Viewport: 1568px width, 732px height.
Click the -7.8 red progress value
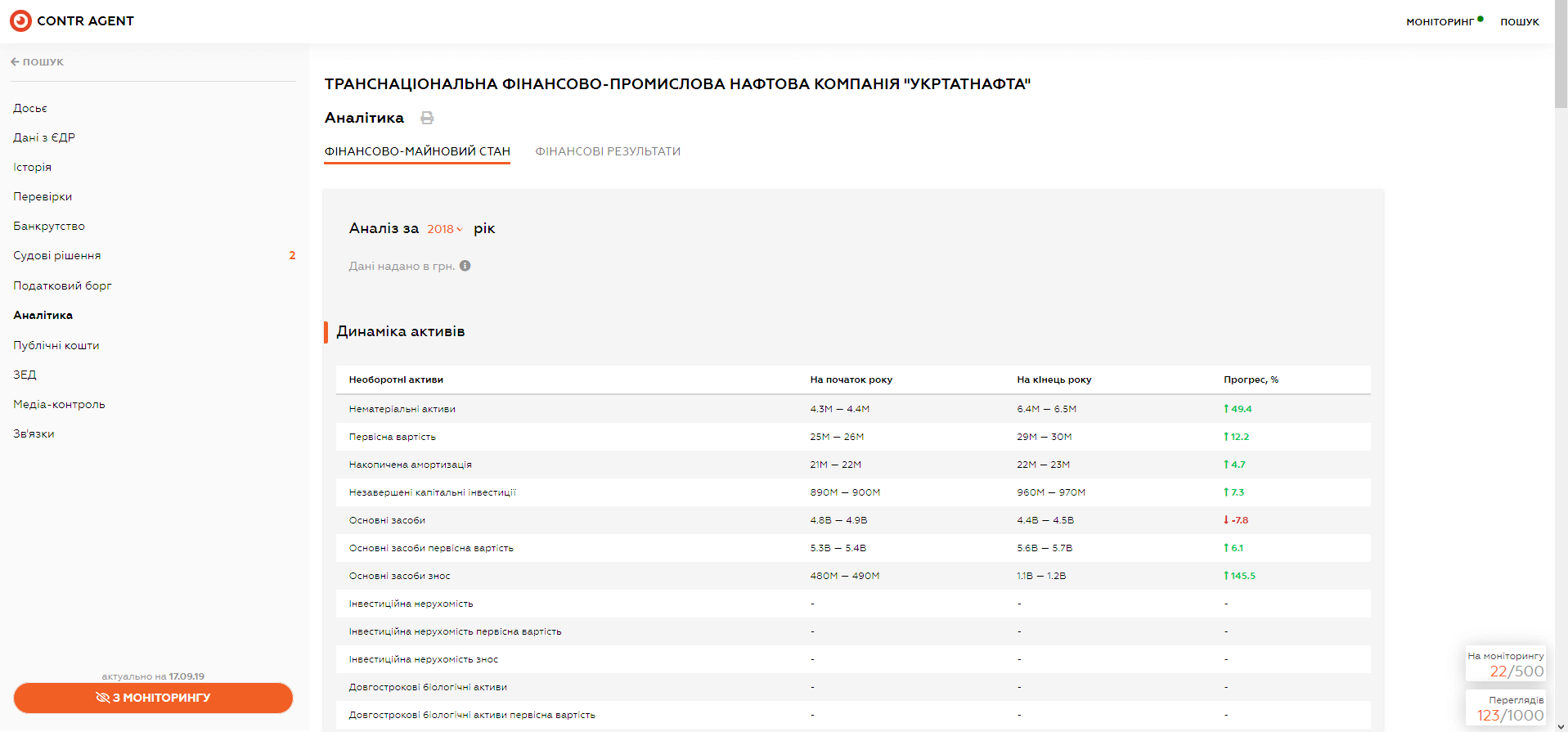pos(1236,520)
